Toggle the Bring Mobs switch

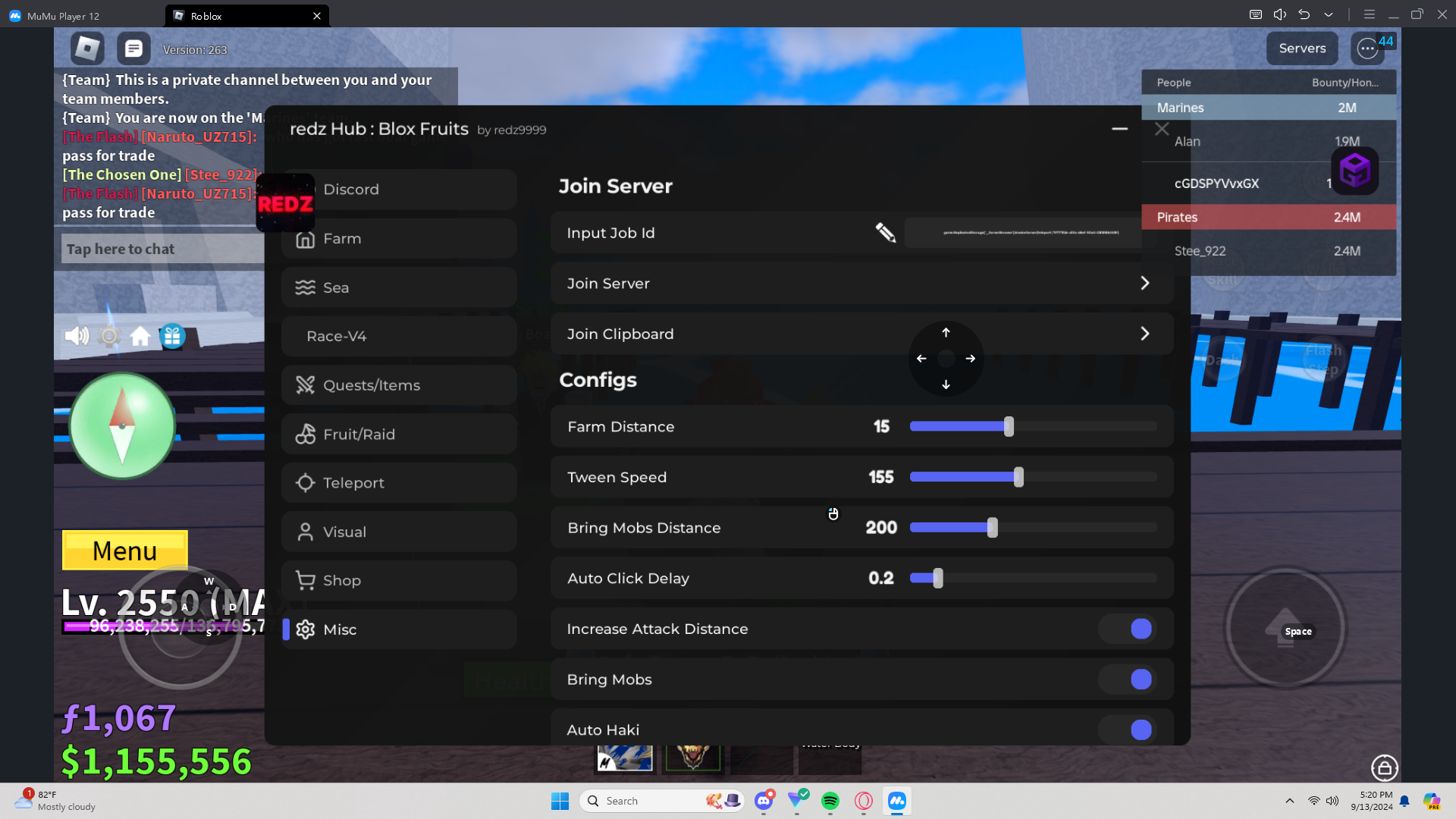pos(1127,679)
